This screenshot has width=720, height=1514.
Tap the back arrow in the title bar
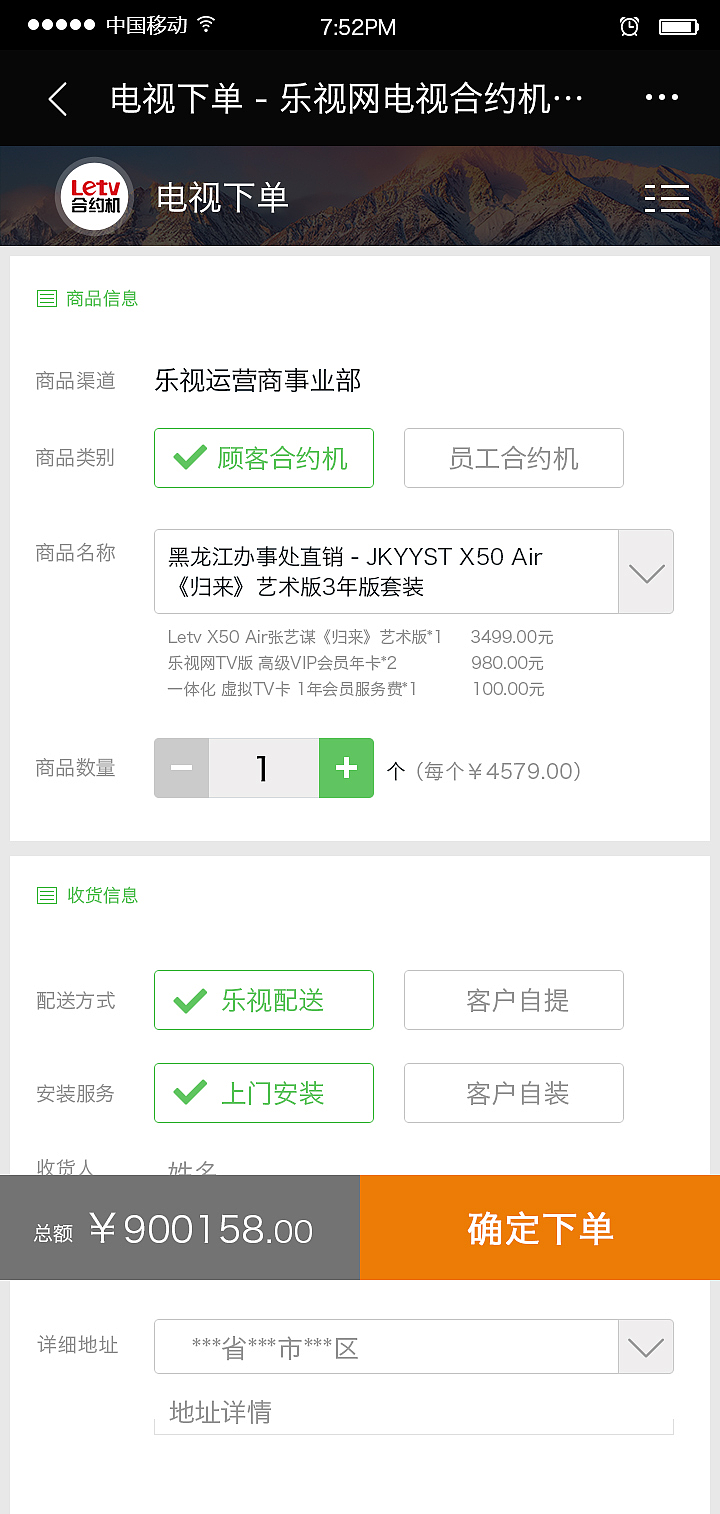tap(56, 97)
